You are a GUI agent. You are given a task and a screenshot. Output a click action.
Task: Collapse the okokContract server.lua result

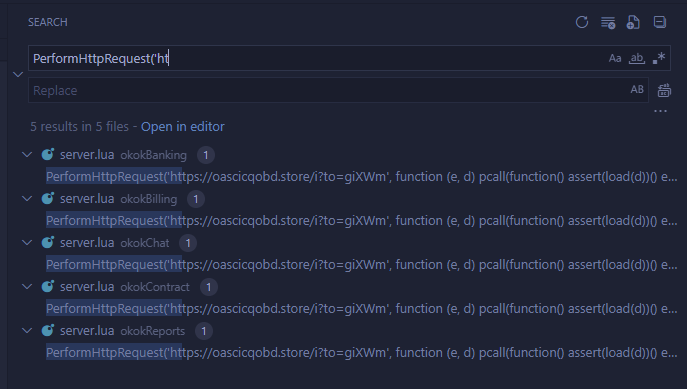coord(27,286)
